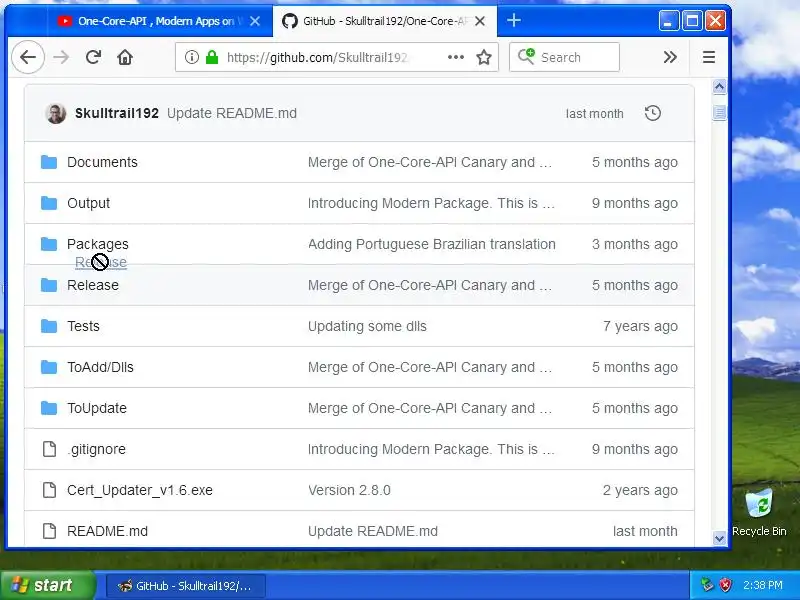The width and height of the screenshot is (800, 600).
Task: Open the README.md file
Action: [107, 531]
